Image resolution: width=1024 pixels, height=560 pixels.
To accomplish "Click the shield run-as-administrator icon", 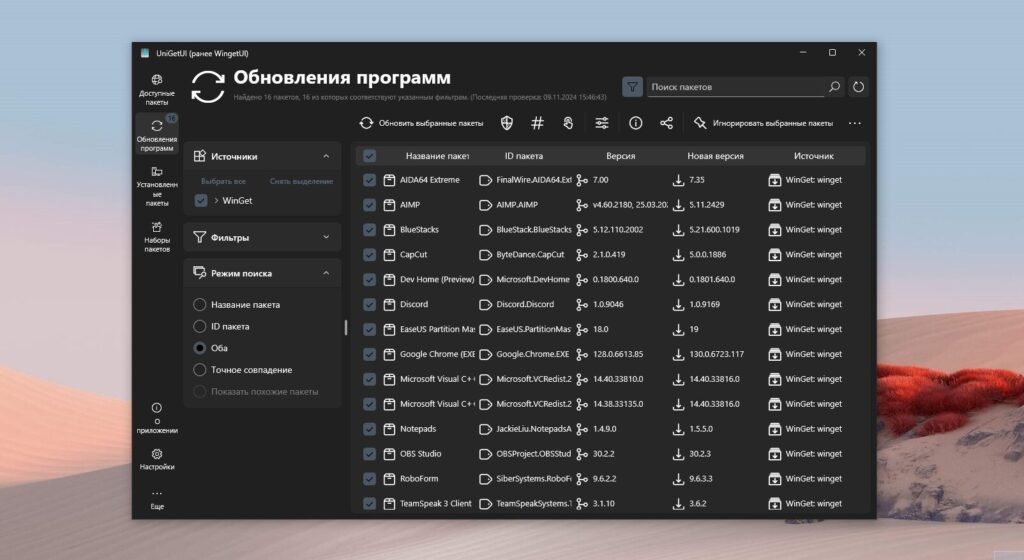I will click(x=507, y=123).
